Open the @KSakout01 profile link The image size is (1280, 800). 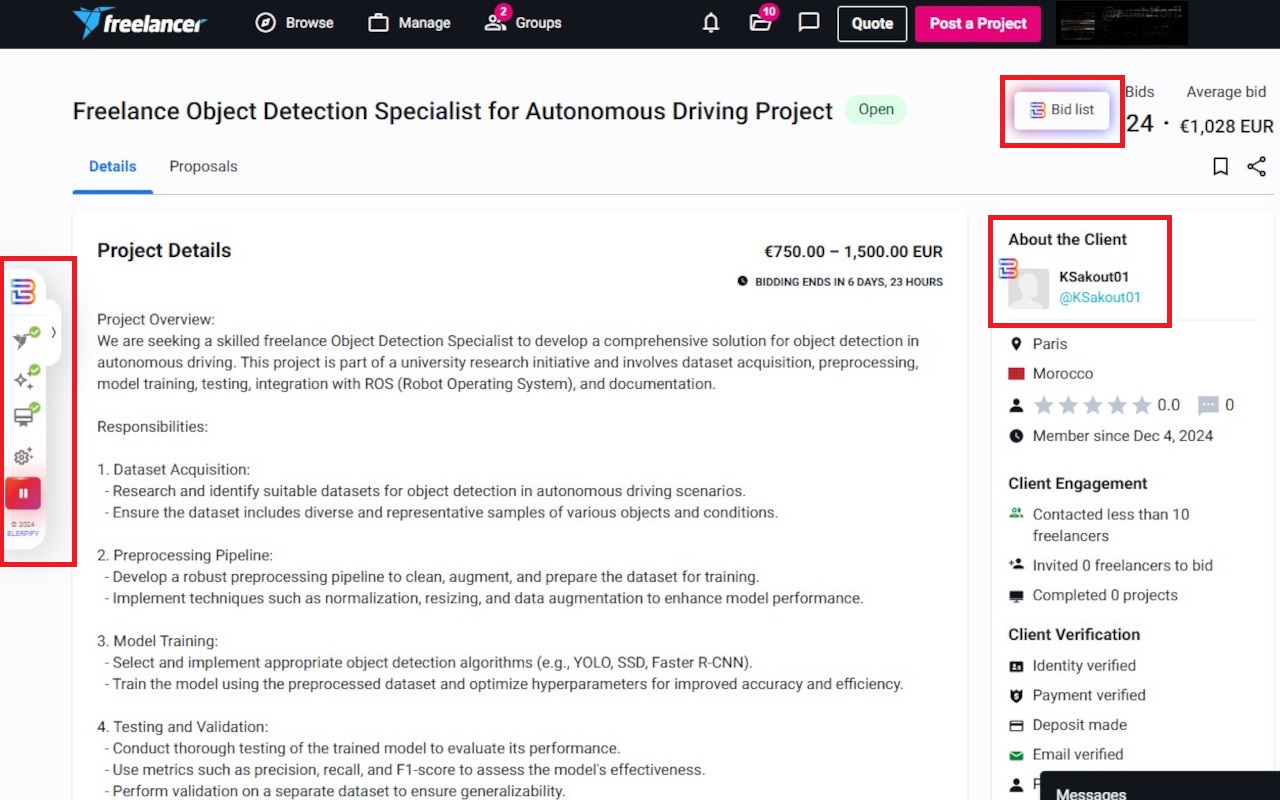coord(1100,298)
